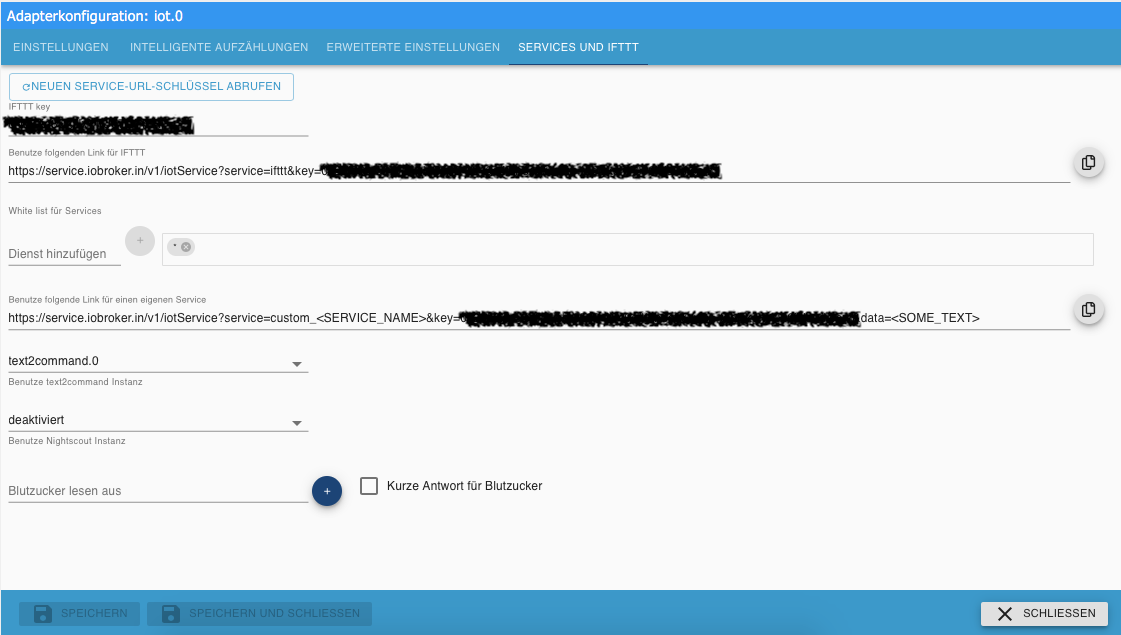Remove the asterisk chip from white list
1121x635 pixels.
[186, 247]
